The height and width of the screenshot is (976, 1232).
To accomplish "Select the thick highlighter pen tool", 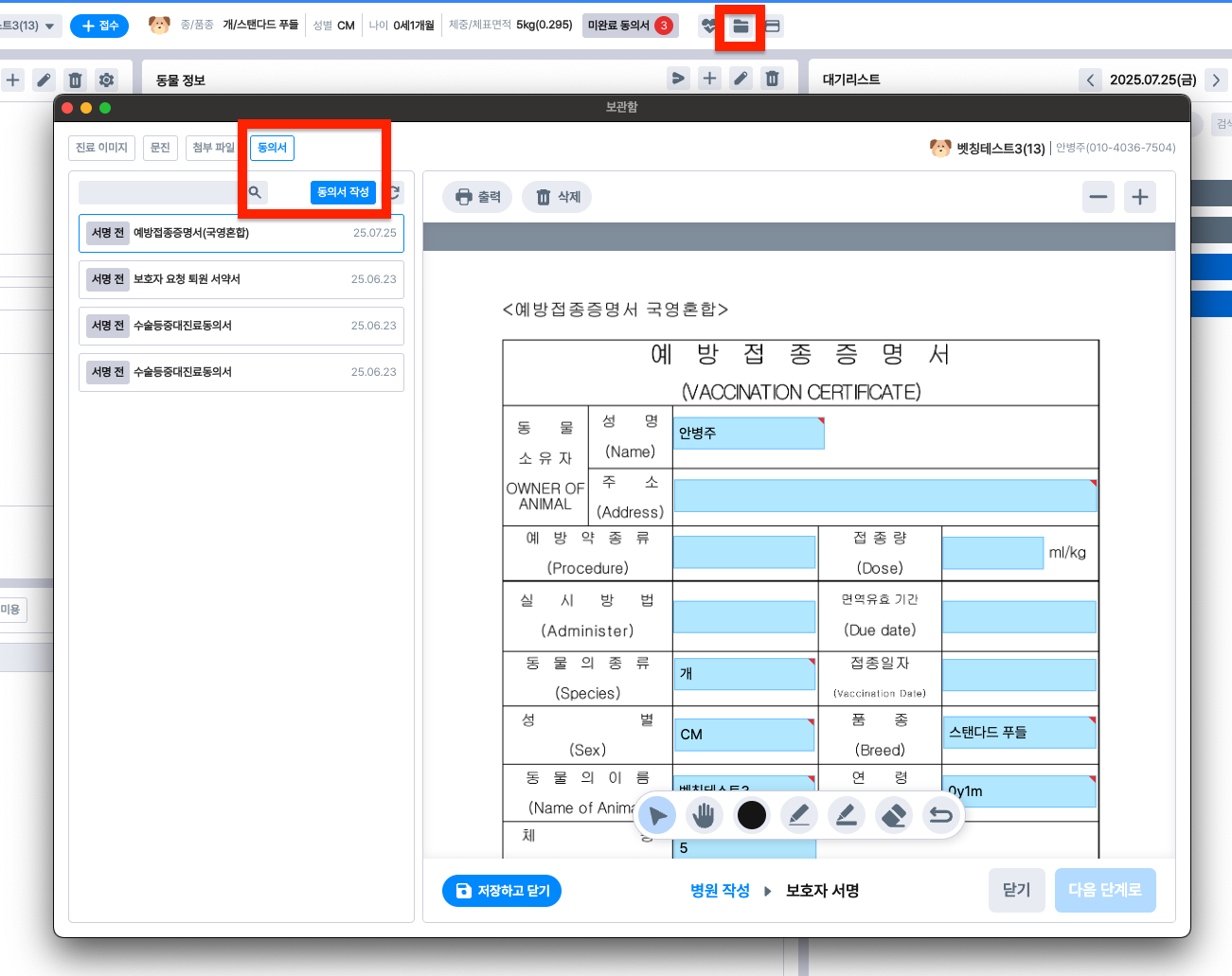I will tap(847, 815).
